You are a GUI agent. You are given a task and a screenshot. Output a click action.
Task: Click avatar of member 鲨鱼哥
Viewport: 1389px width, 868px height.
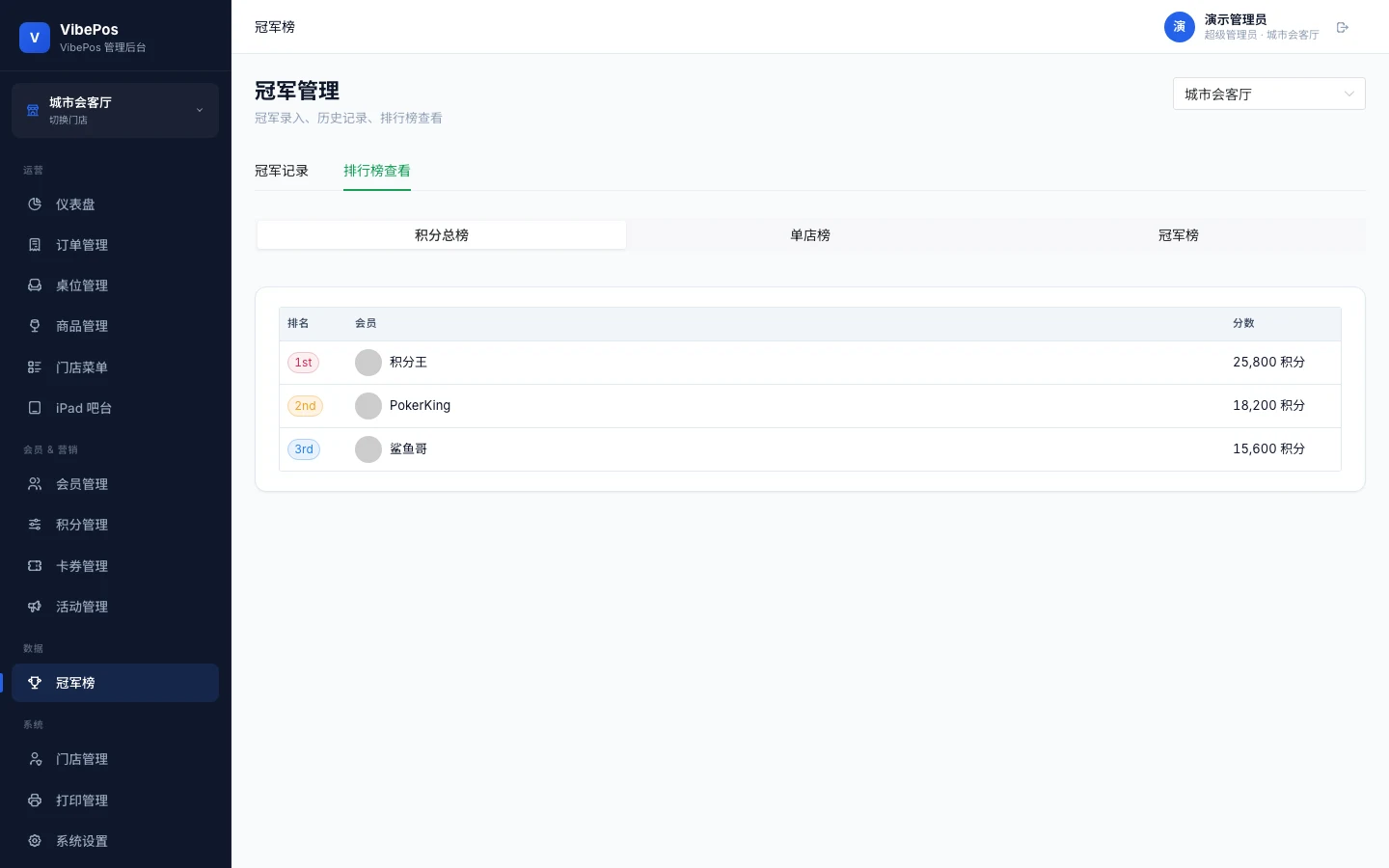coord(368,449)
